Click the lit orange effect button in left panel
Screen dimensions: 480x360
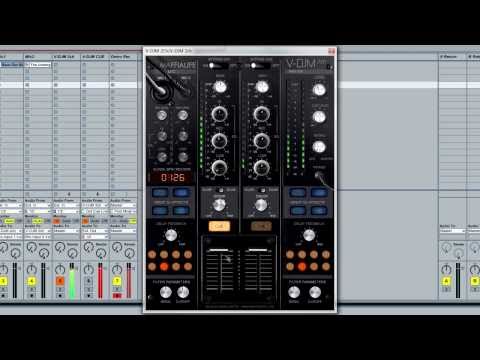tap(164, 266)
